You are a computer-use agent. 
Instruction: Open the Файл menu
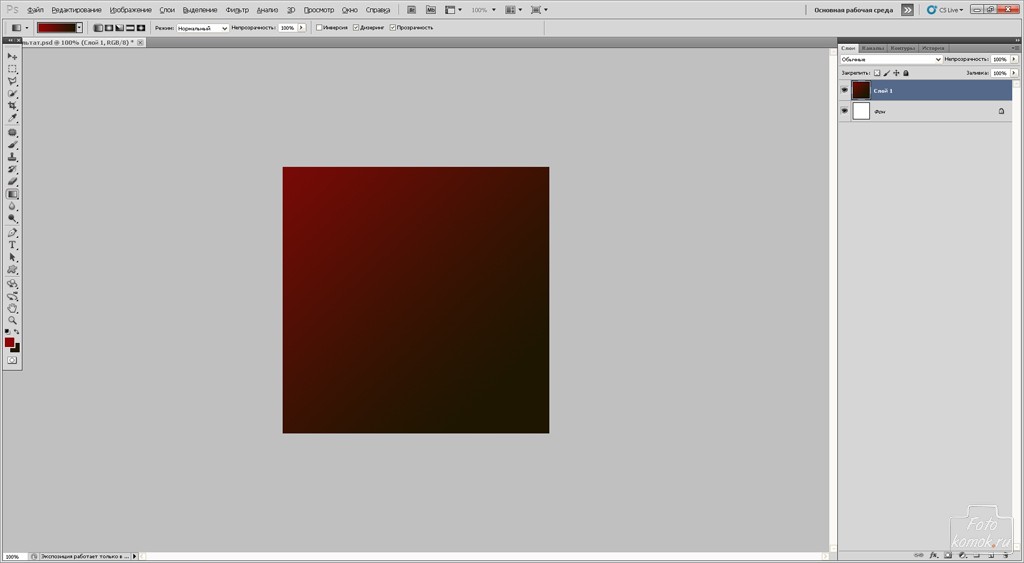pyautogui.click(x=35, y=10)
